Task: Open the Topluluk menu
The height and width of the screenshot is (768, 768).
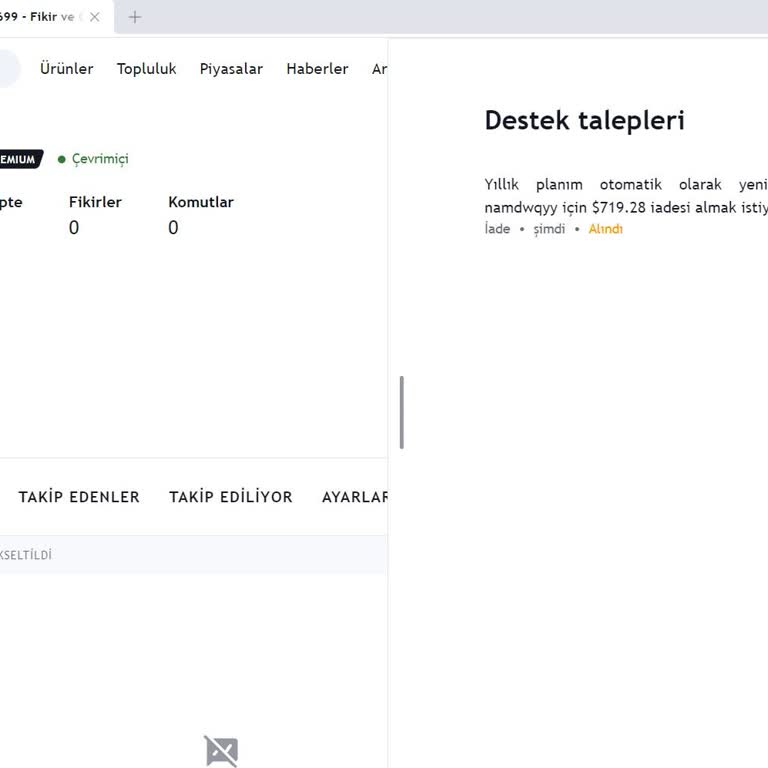Action: point(146,69)
